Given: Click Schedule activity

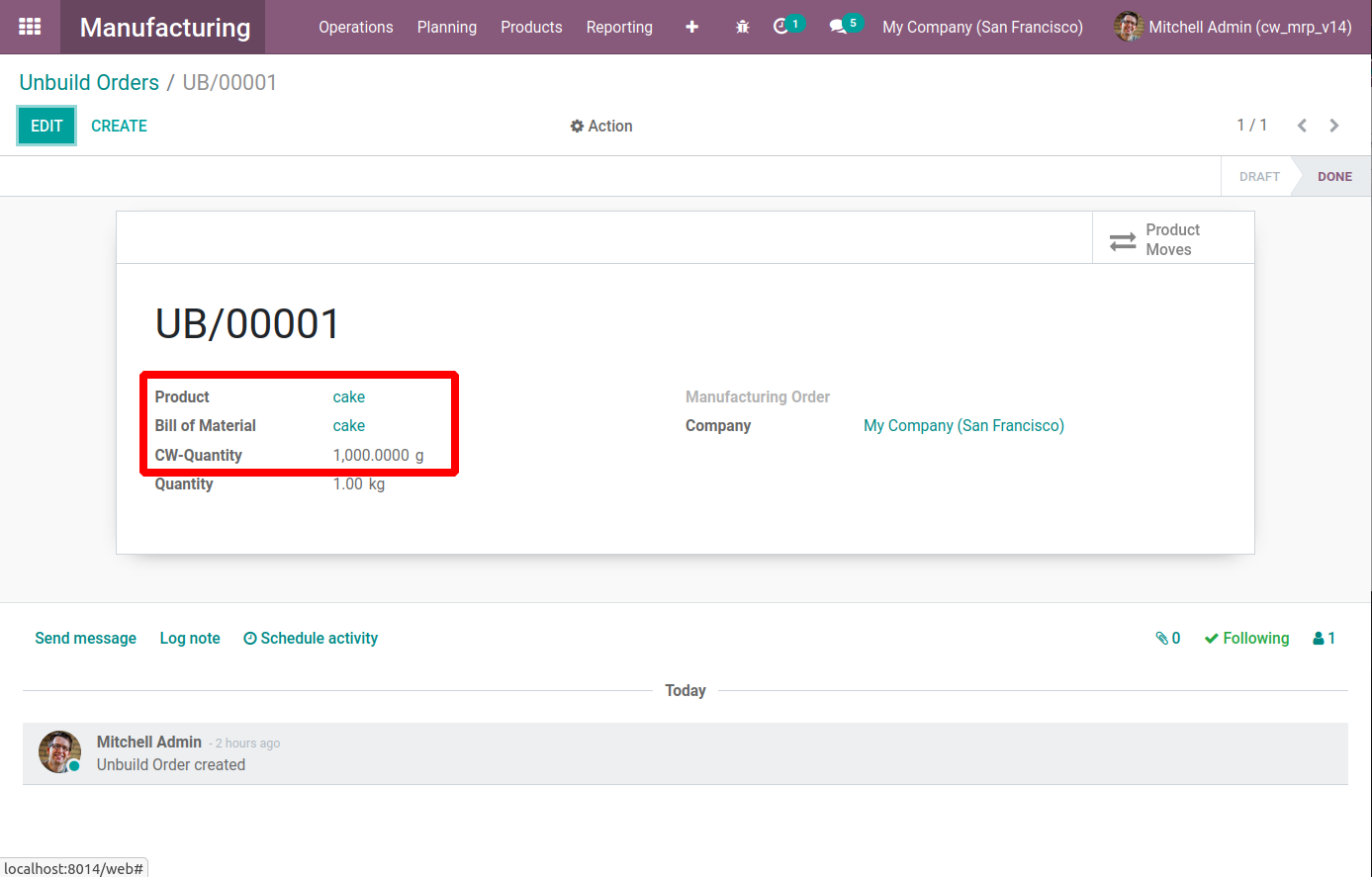Looking at the screenshot, I should pos(311,639).
